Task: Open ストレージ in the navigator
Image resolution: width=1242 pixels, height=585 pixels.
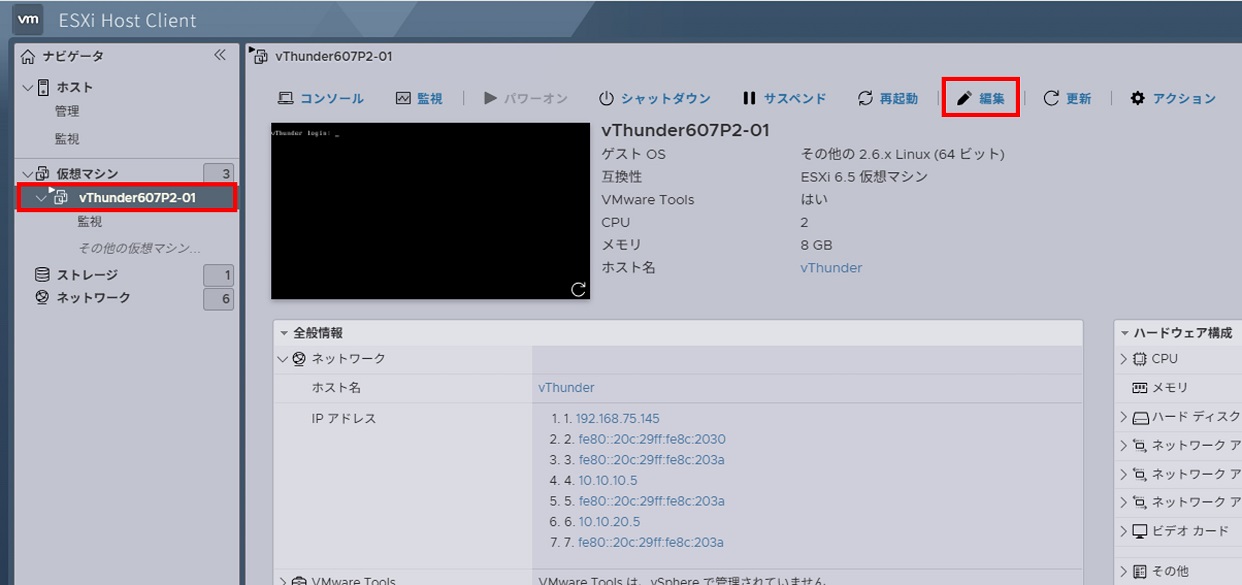Action: click(86, 275)
